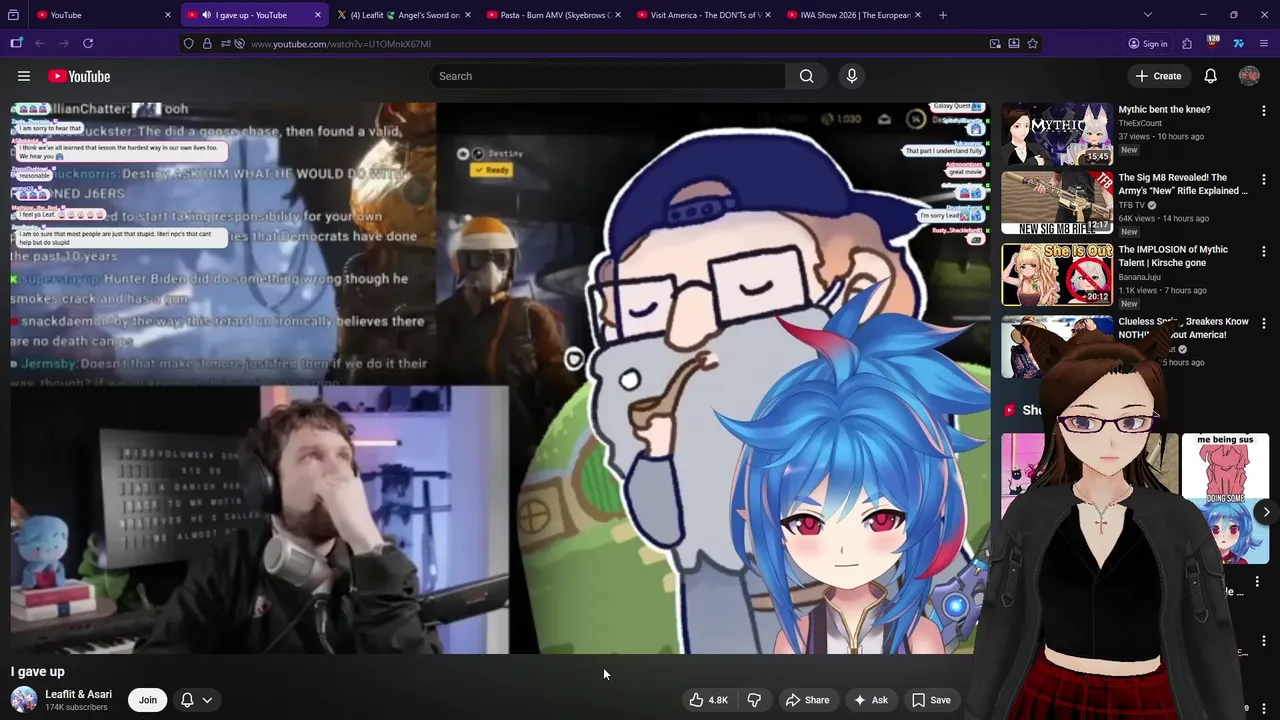The height and width of the screenshot is (720, 1280).
Task: Bookmark this page with star icon
Action: 1033,43
